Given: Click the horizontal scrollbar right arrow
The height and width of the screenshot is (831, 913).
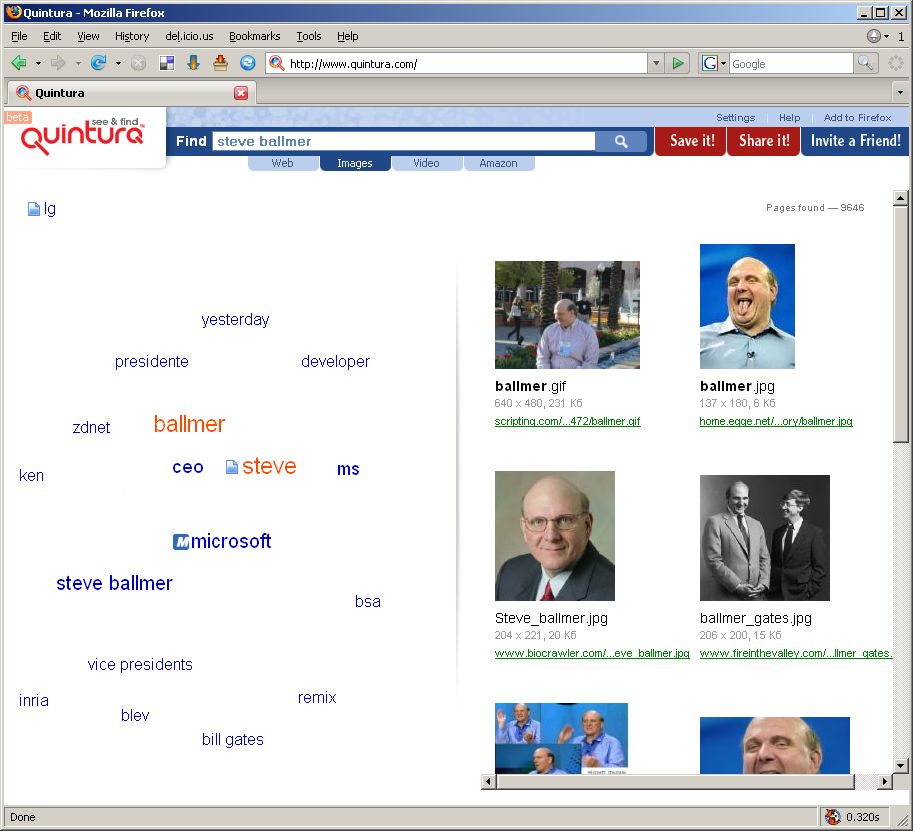Looking at the screenshot, I should point(884,782).
